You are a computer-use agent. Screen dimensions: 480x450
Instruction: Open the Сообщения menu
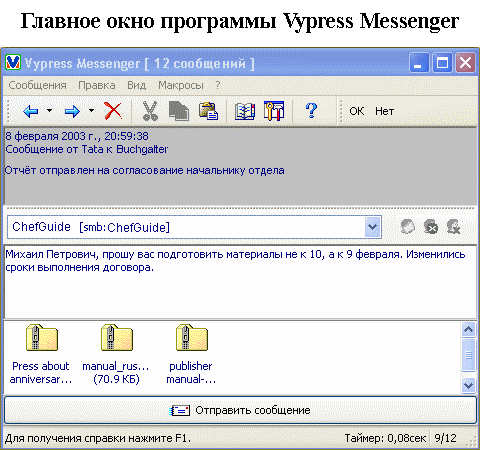(x=37, y=85)
